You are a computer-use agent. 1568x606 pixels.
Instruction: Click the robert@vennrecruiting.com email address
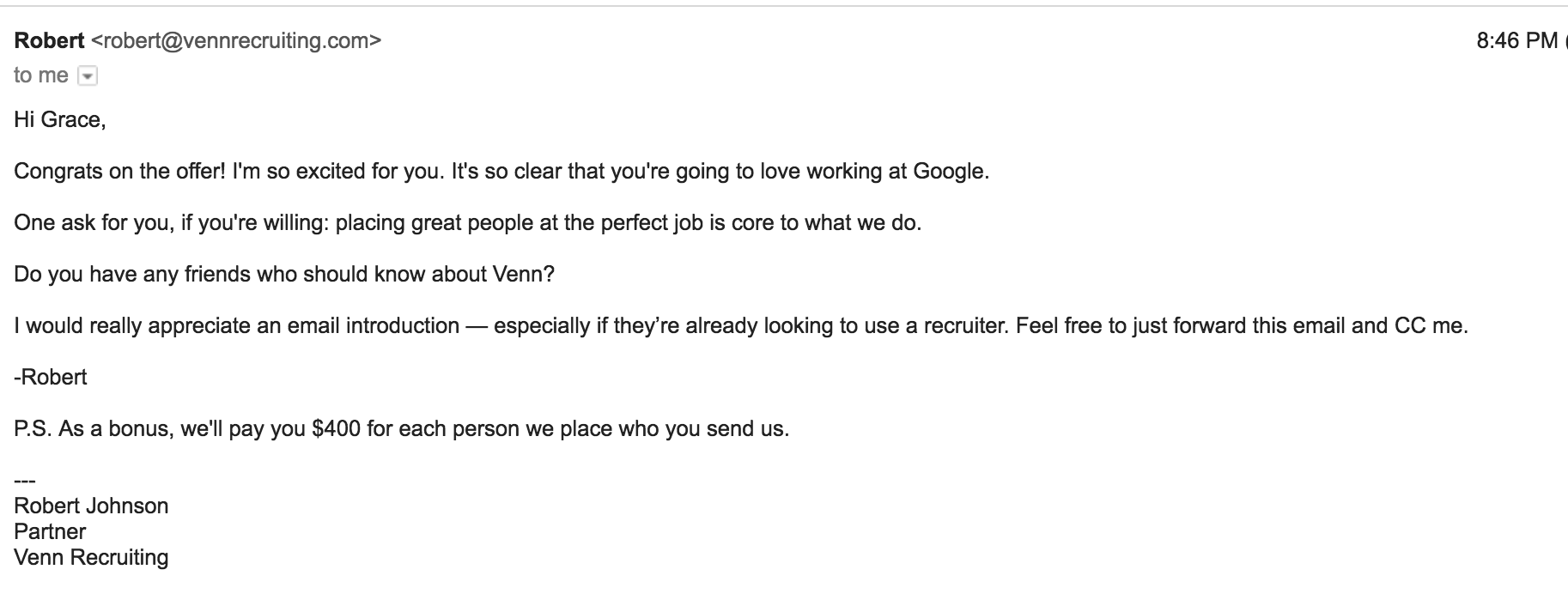(236, 40)
